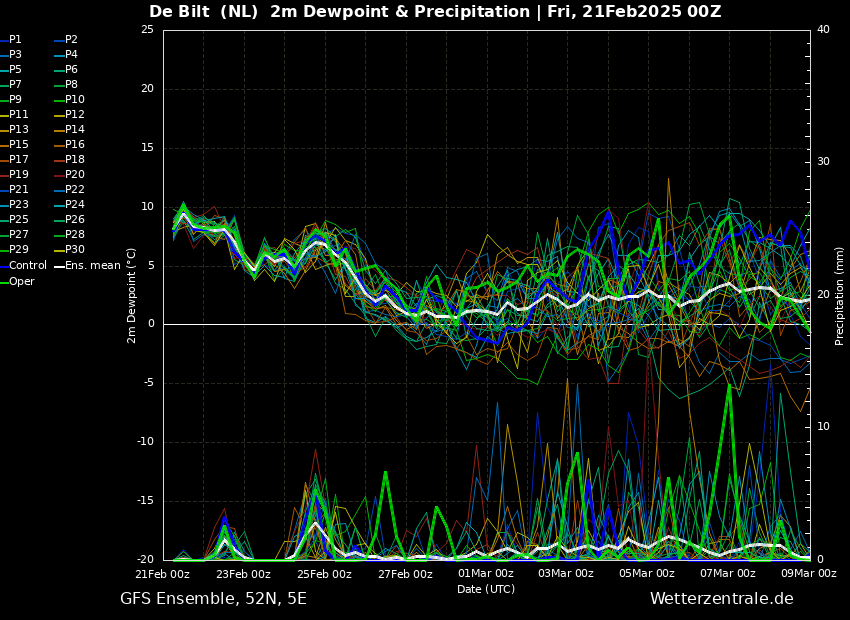Select the P1 legend entry
Image resolution: width=850 pixels, height=620 pixels.
click(x=11, y=40)
